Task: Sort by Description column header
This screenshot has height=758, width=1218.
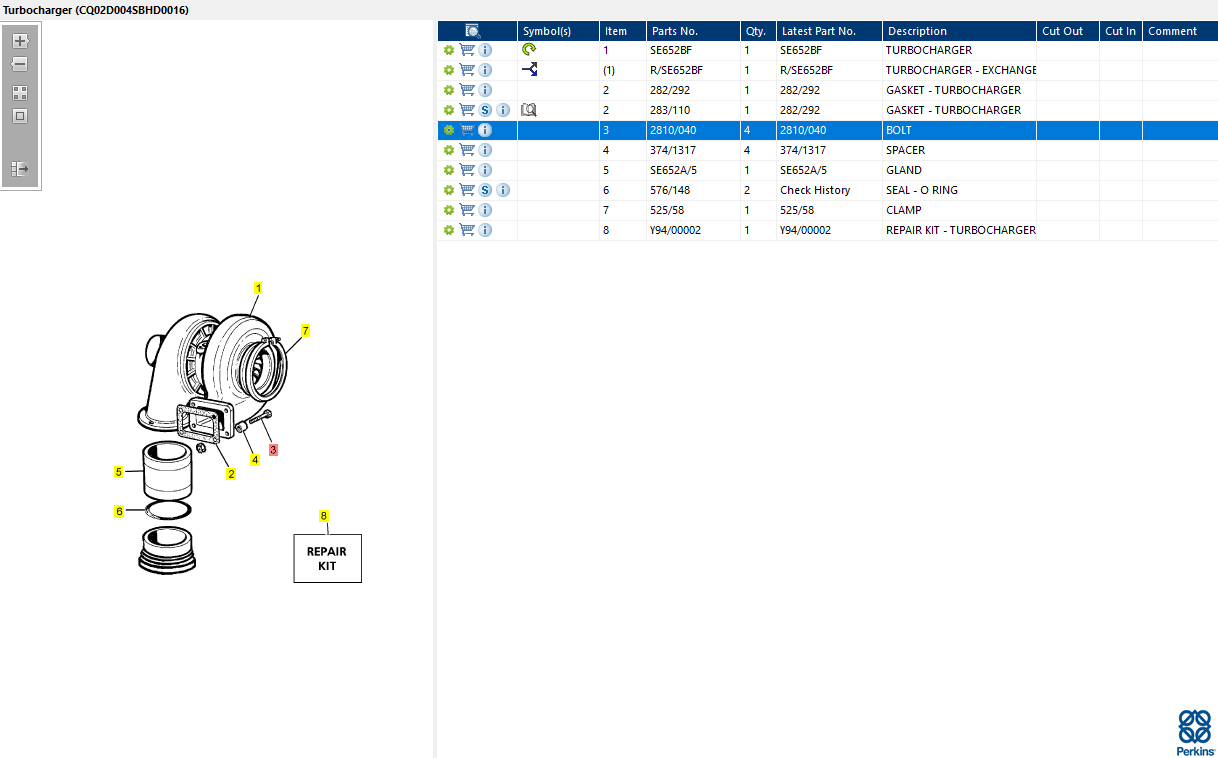Action: point(959,31)
